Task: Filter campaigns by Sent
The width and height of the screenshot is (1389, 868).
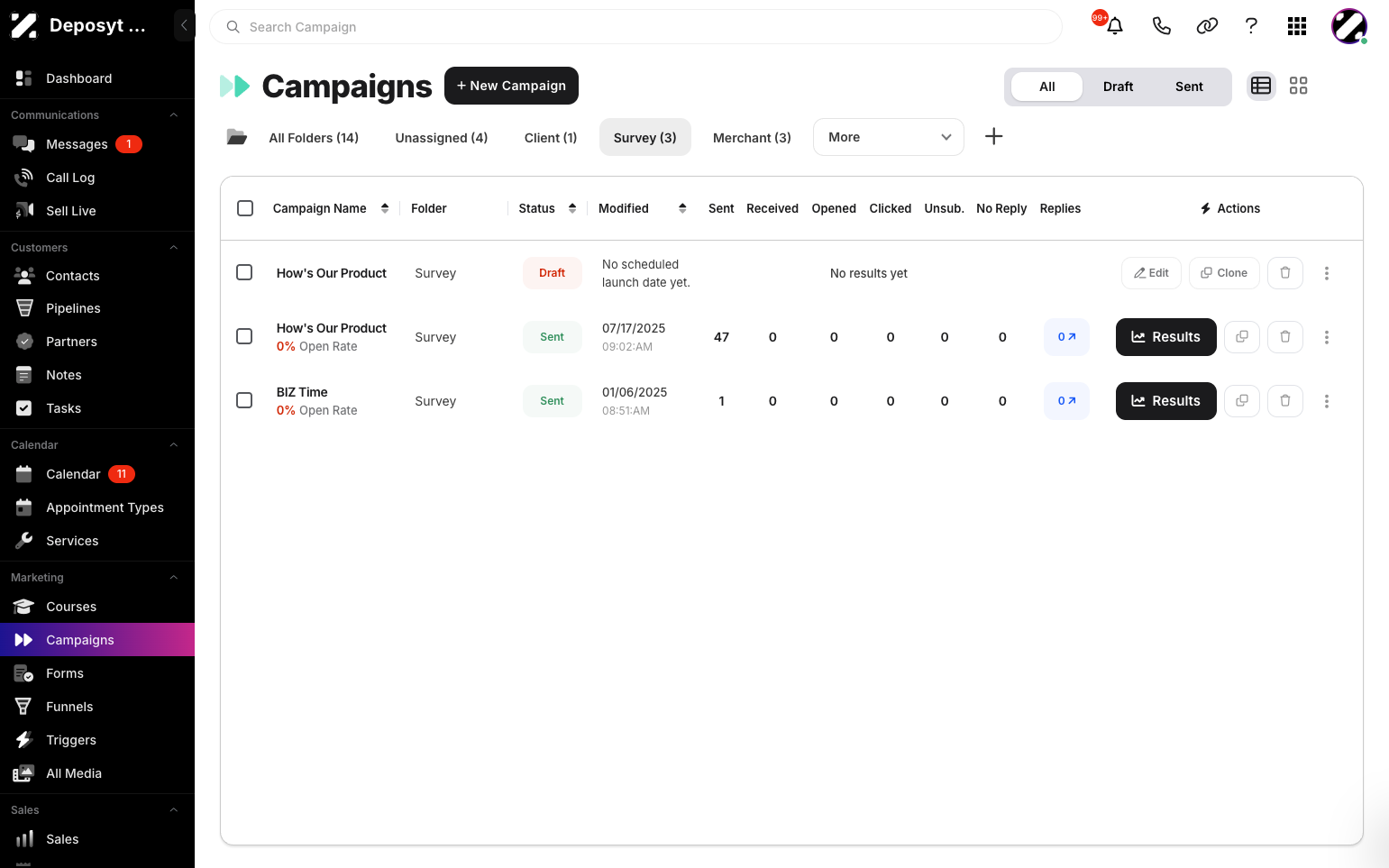Action: pyautogui.click(x=1189, y=87)
